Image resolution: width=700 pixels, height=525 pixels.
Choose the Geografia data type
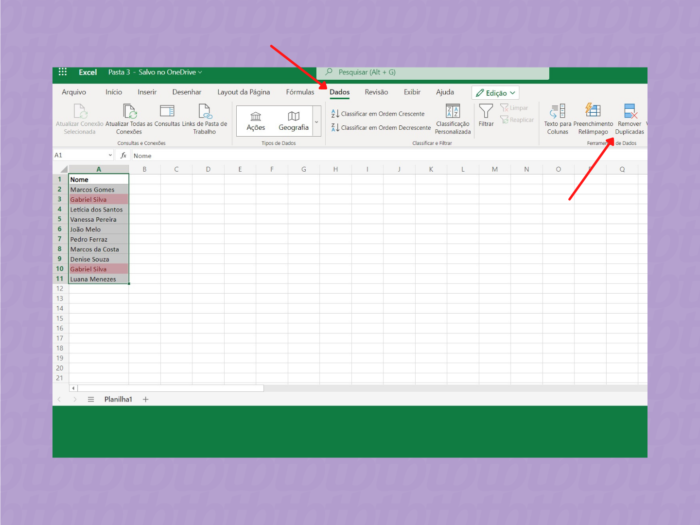coord(293,121)
